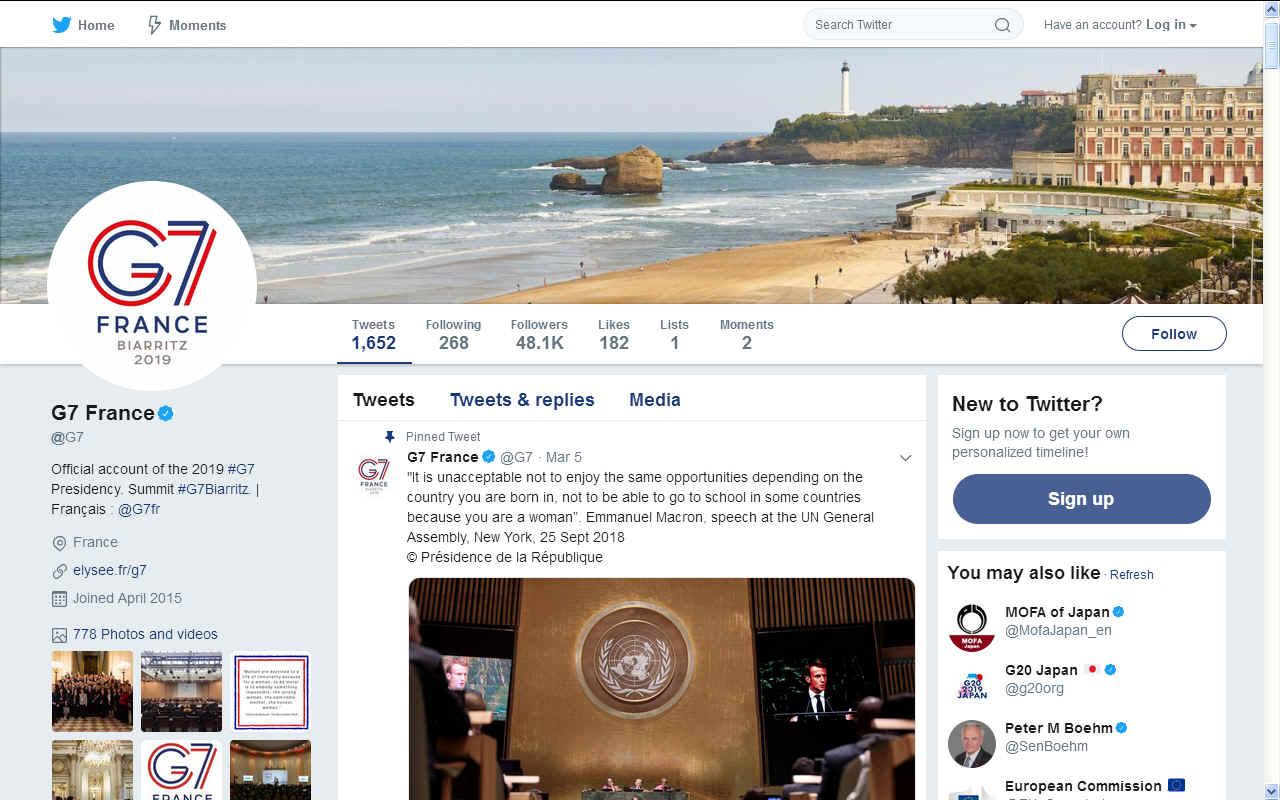Open G20 Japan profile name
1280x800 pixels.
click(1041, 670)
